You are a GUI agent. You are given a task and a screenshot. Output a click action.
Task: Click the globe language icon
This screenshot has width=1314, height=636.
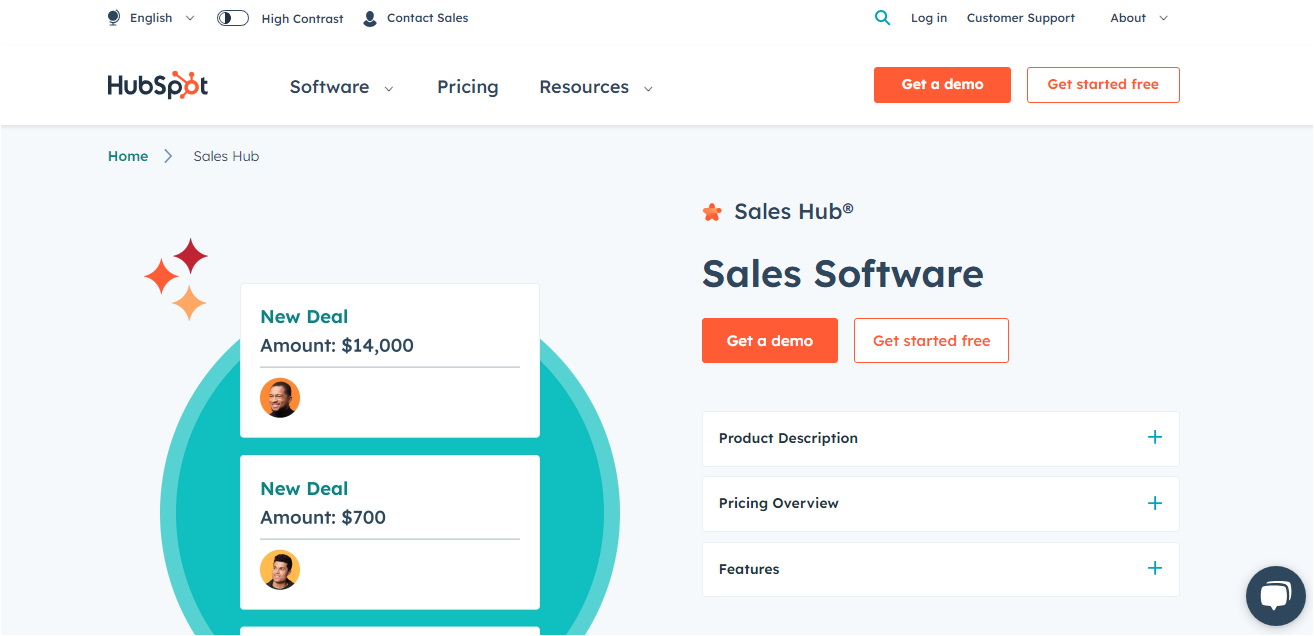click(x=114, y=18)
